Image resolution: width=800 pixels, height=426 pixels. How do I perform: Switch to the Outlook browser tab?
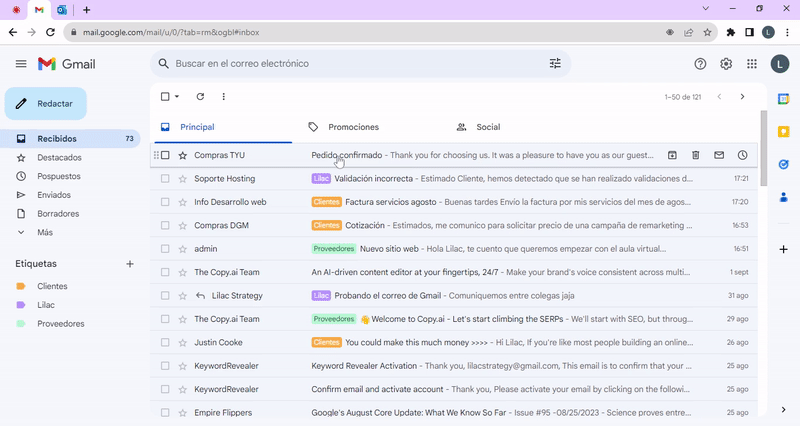62,10
